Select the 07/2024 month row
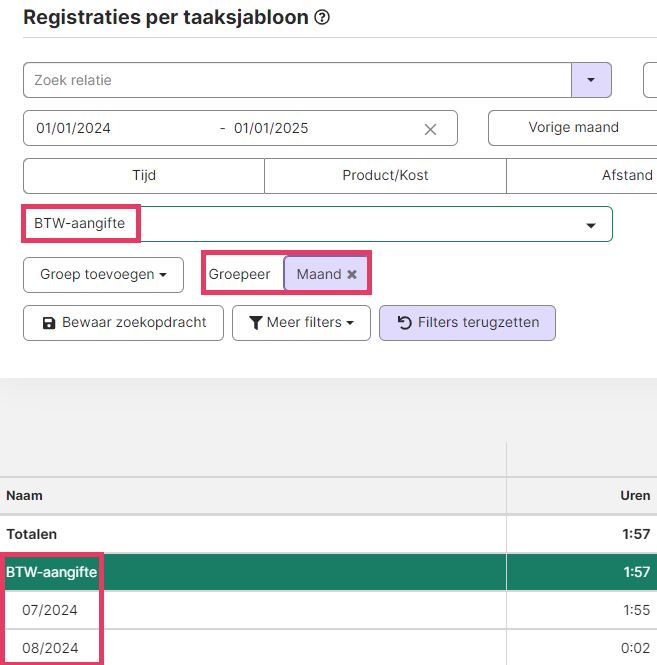 coord(328,610)
